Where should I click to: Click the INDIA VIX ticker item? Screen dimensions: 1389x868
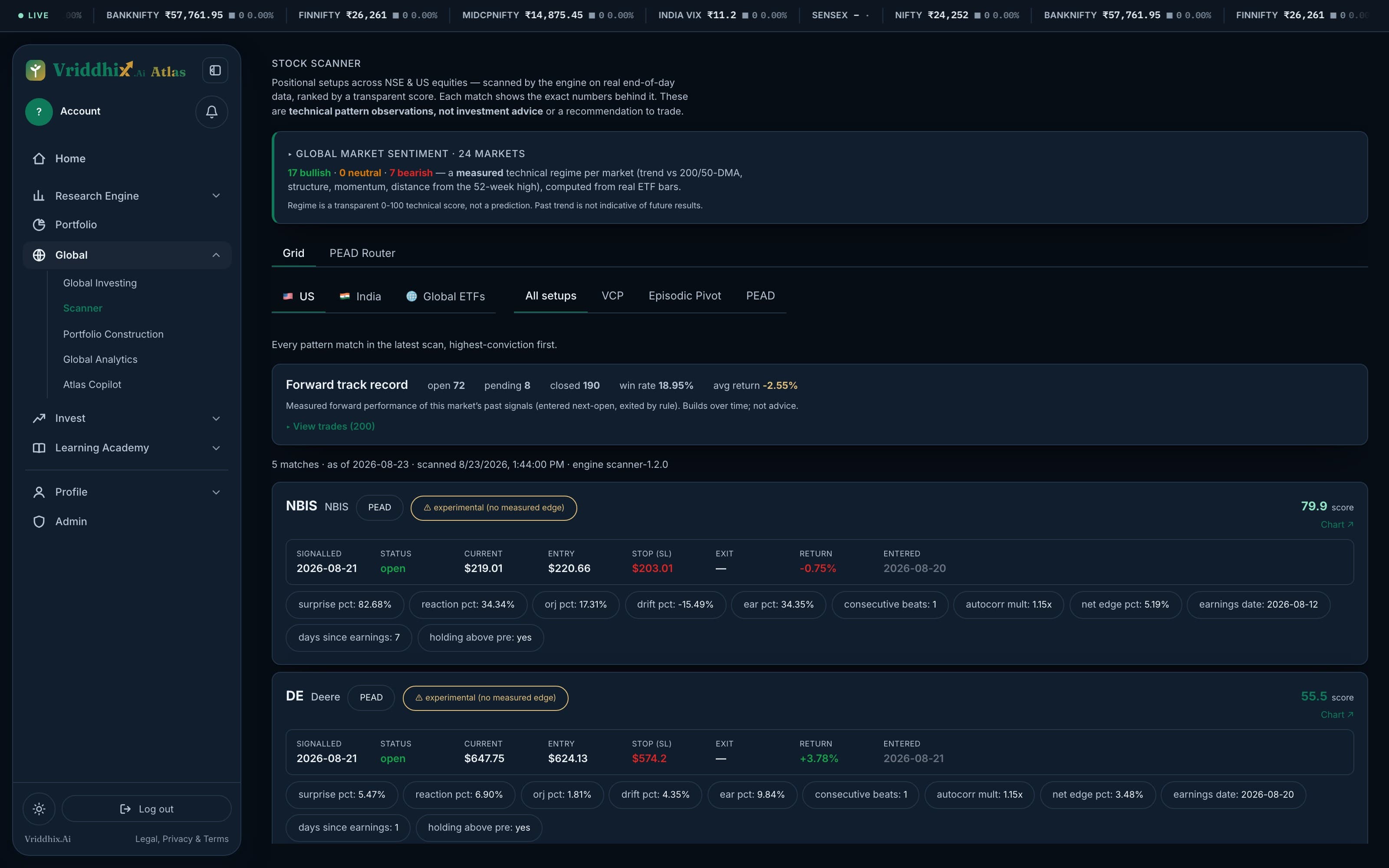(723, 15)
